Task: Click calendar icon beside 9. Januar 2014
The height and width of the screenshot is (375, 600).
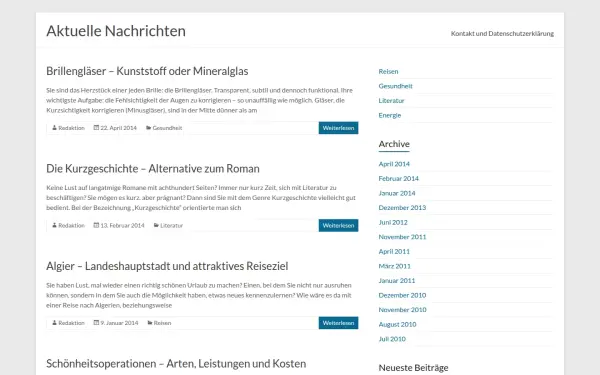Action: [96, 323]
